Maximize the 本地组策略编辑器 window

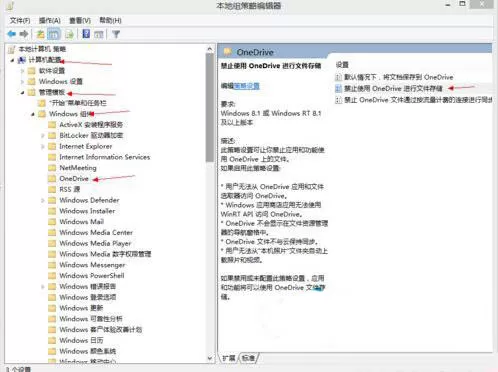(462, 4)
